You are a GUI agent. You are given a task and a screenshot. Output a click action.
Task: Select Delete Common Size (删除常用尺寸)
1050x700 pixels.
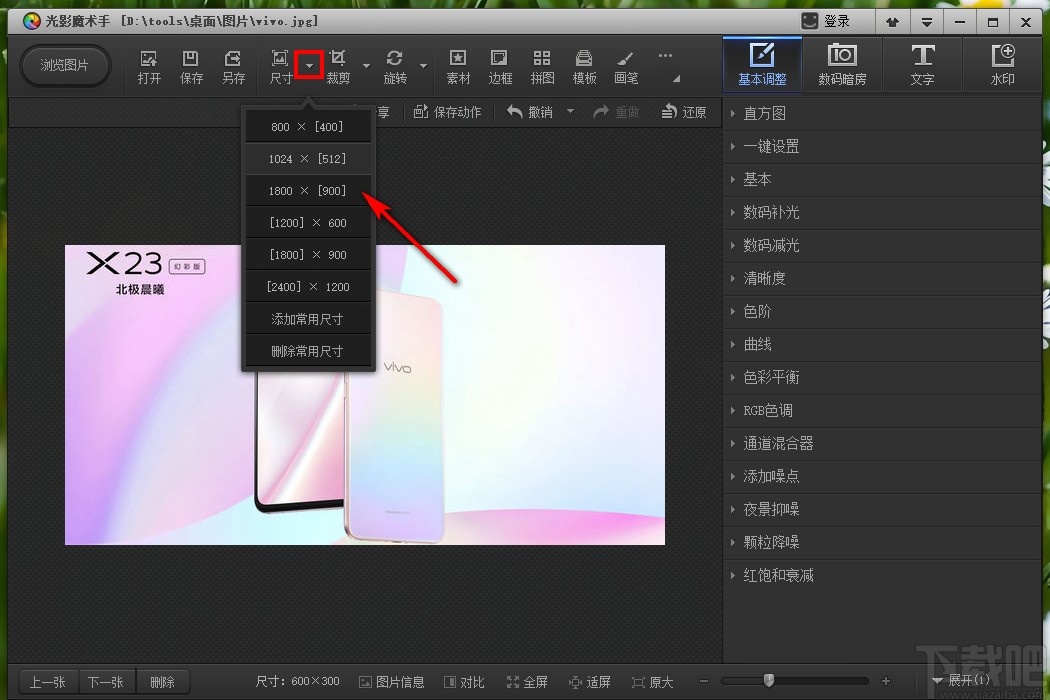308,351
